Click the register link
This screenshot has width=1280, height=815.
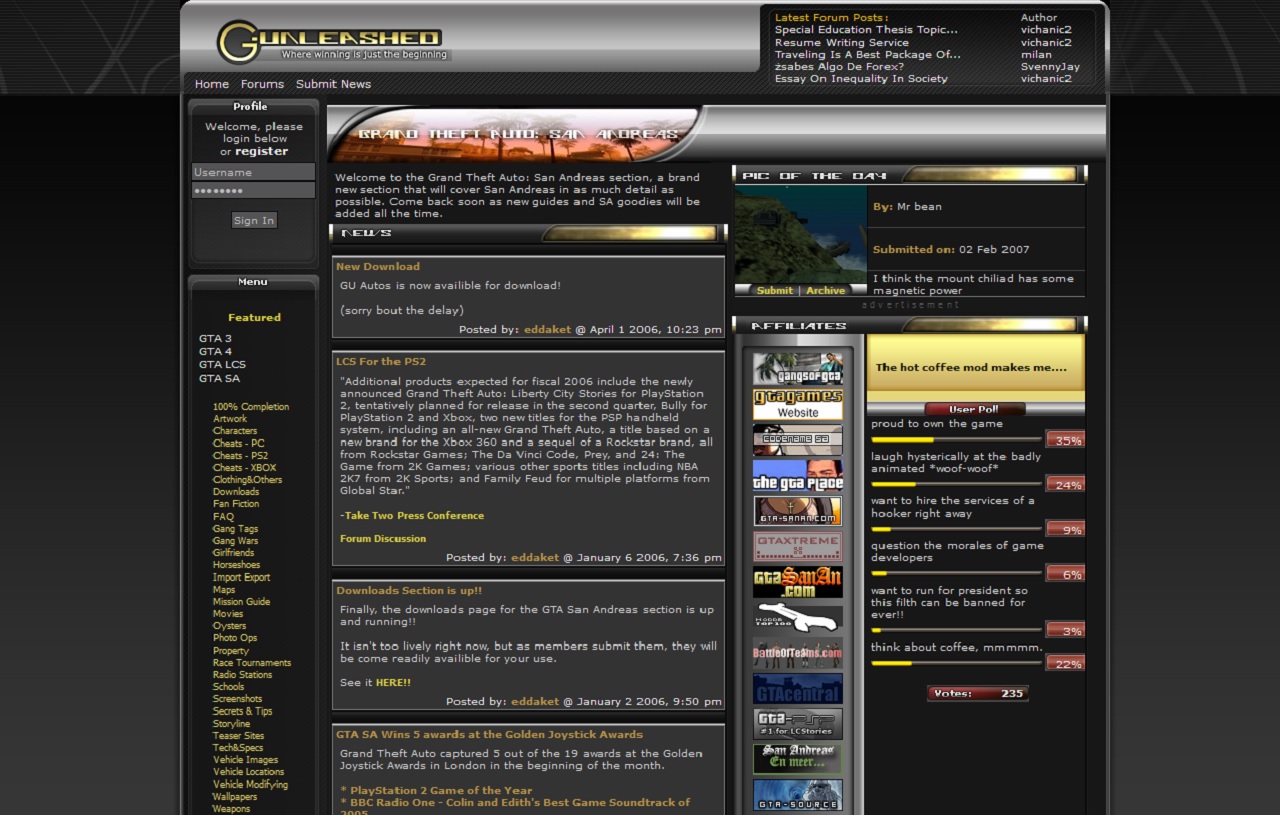tap(261, 152)
